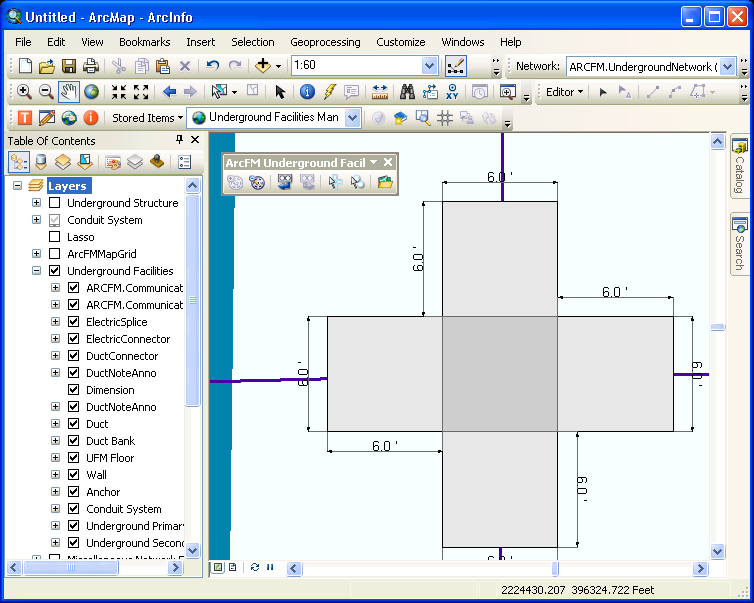
Task: Open the Search side tab
Action: [x=740, y=244]
